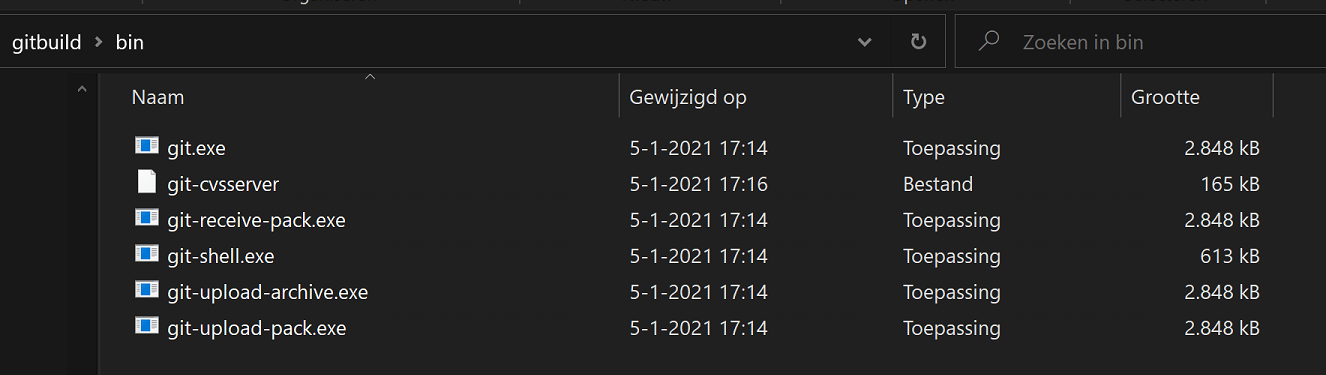Select the git-shell.exe application icon

[147, 254]
